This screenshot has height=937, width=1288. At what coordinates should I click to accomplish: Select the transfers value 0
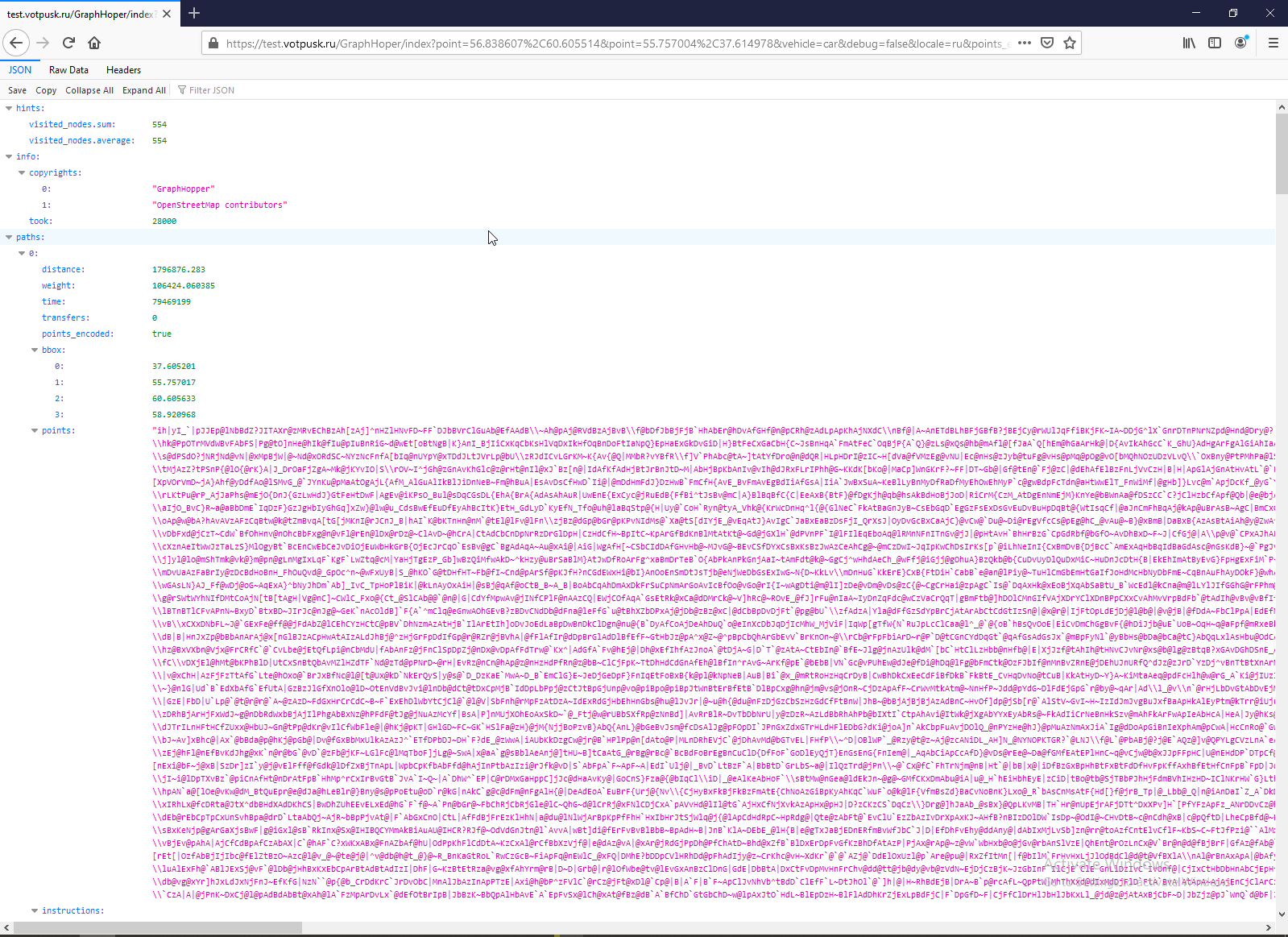coord(155,317)
